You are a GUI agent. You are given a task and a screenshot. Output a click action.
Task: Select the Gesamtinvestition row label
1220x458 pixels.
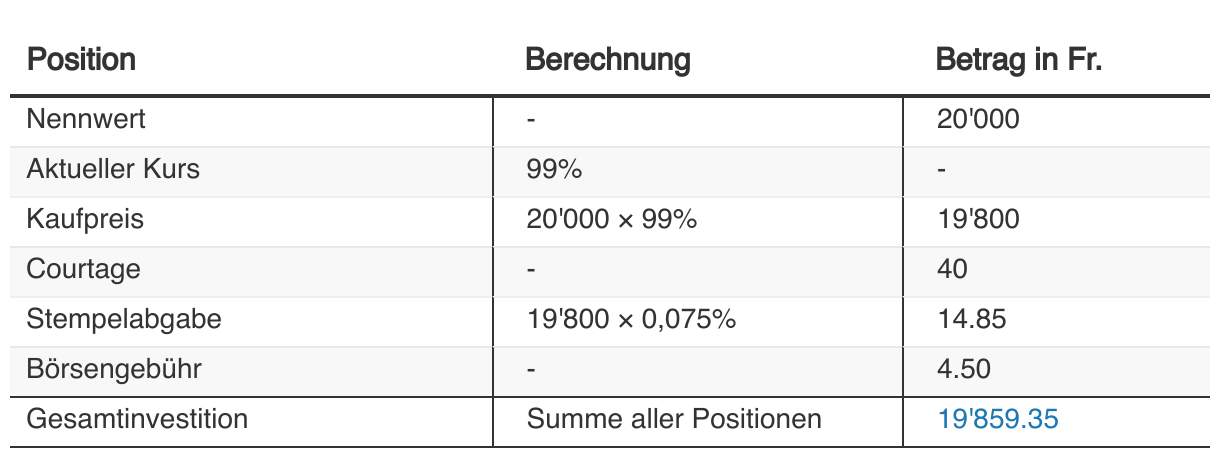[137, 419]
